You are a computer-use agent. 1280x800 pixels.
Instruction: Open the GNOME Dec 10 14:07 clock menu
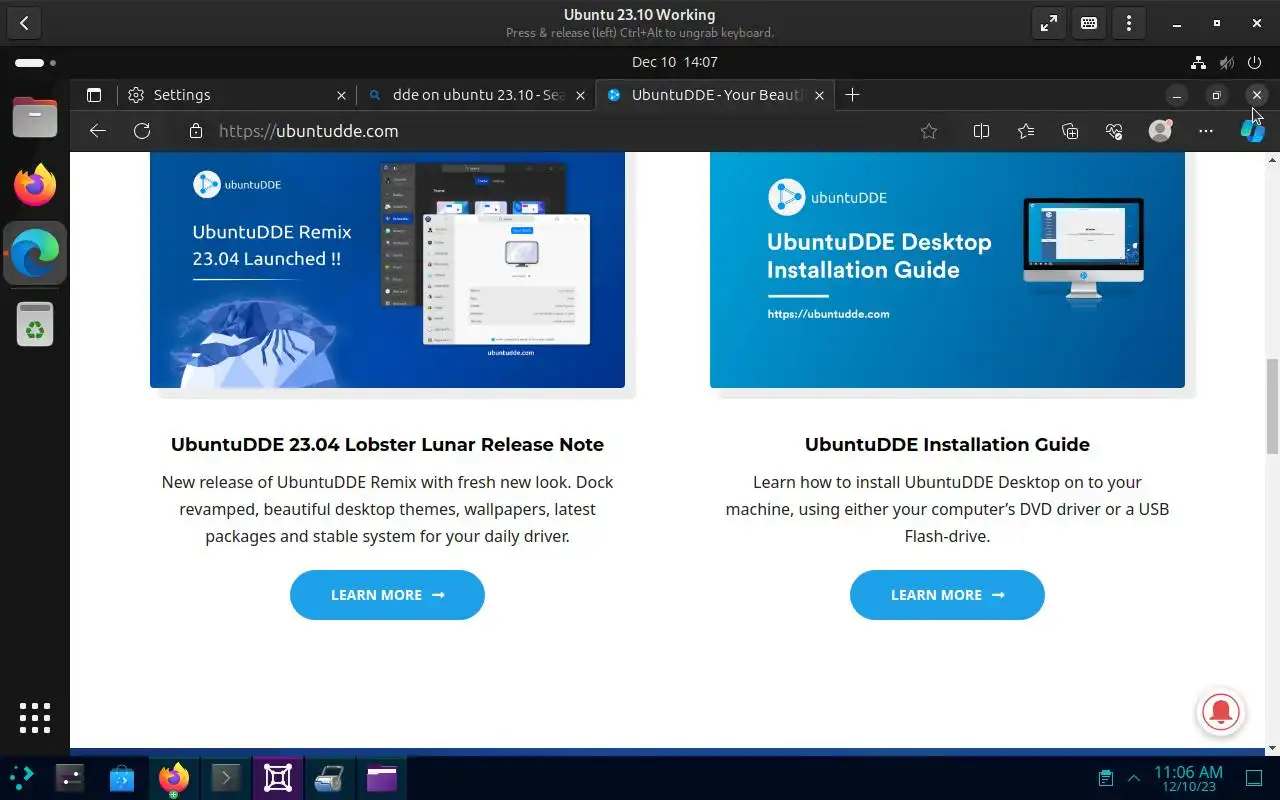coord(674,62)
